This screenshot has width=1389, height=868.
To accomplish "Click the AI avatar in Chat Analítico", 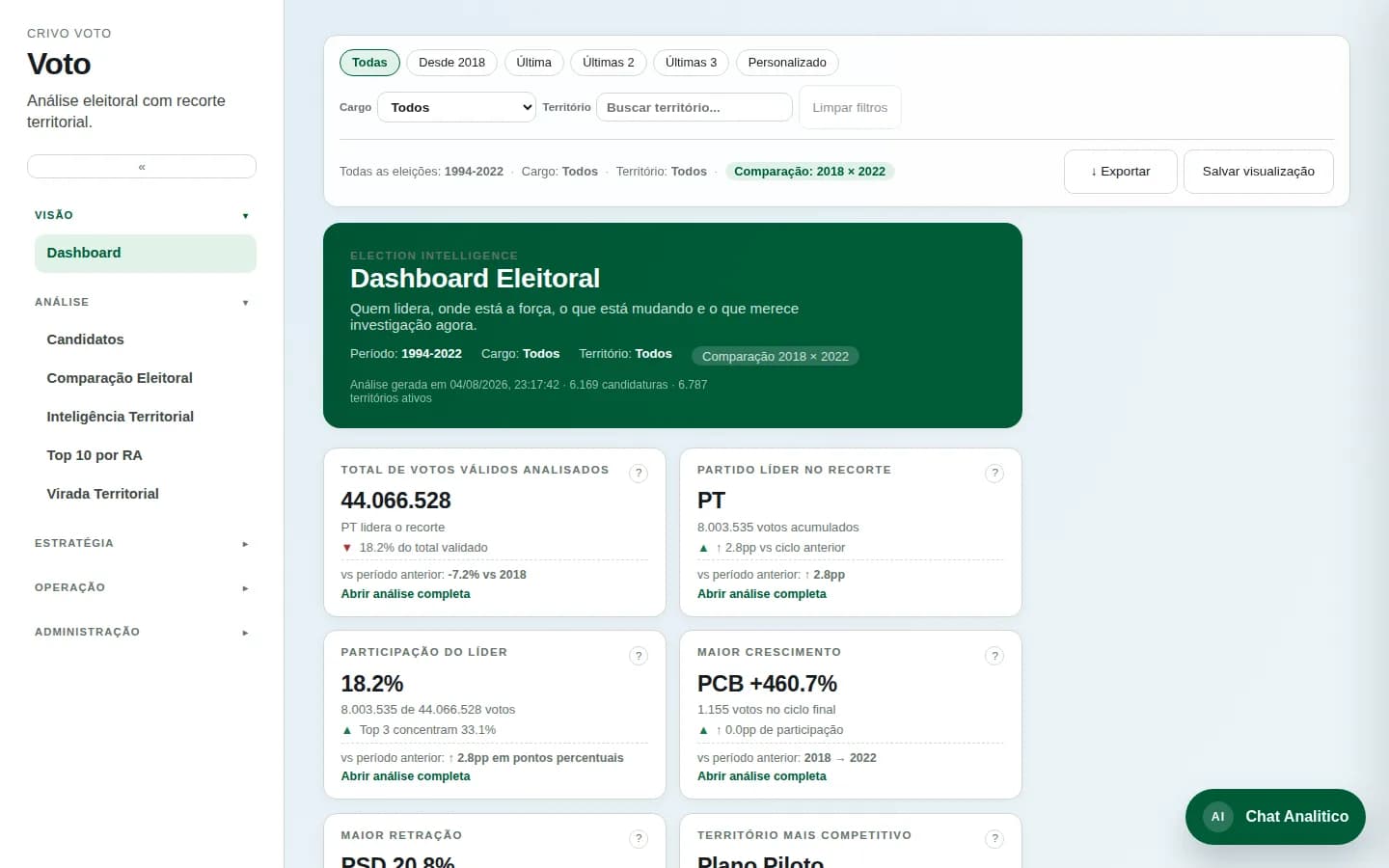I will click(1217, 817).
